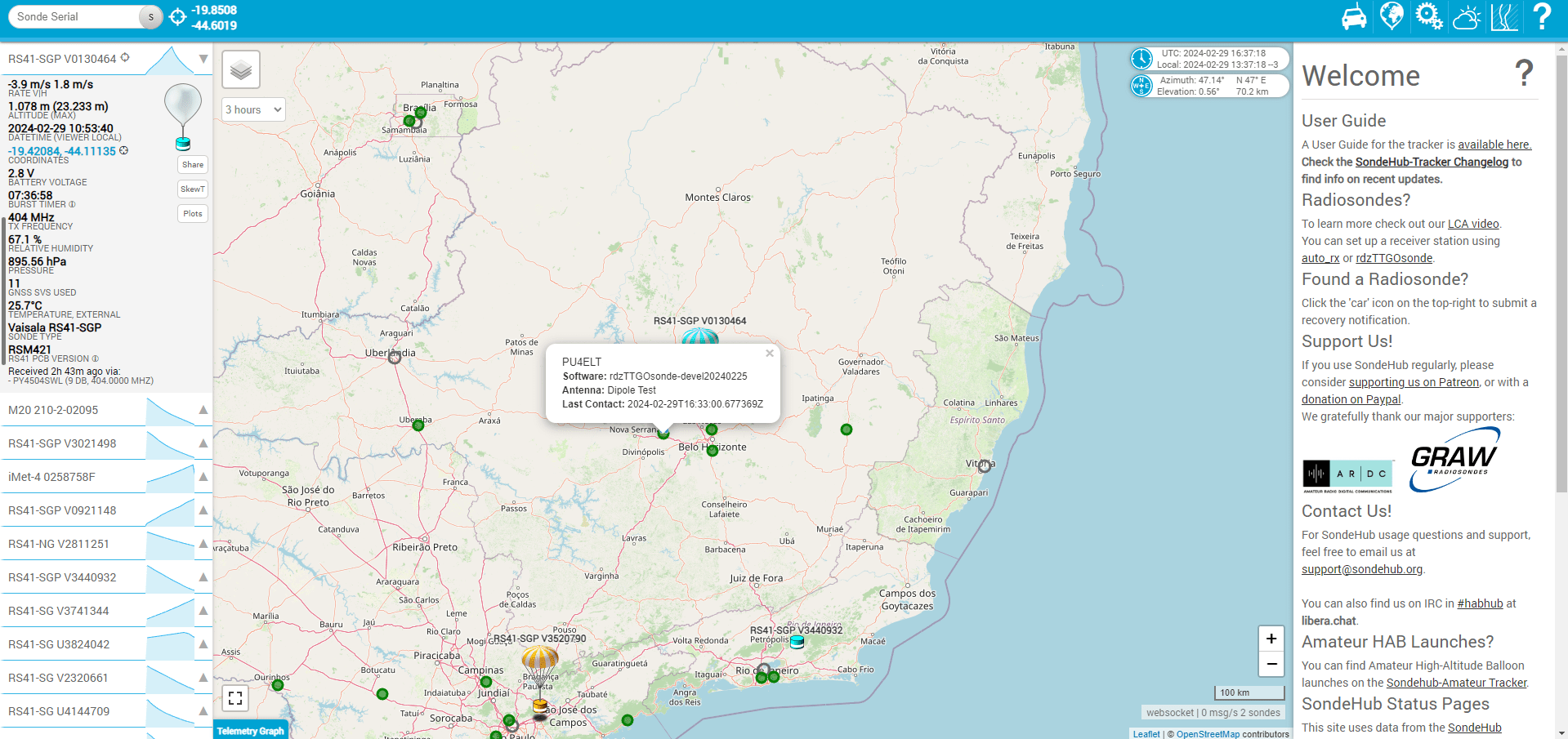Open the graph icon in top bar

(1504, 17)
